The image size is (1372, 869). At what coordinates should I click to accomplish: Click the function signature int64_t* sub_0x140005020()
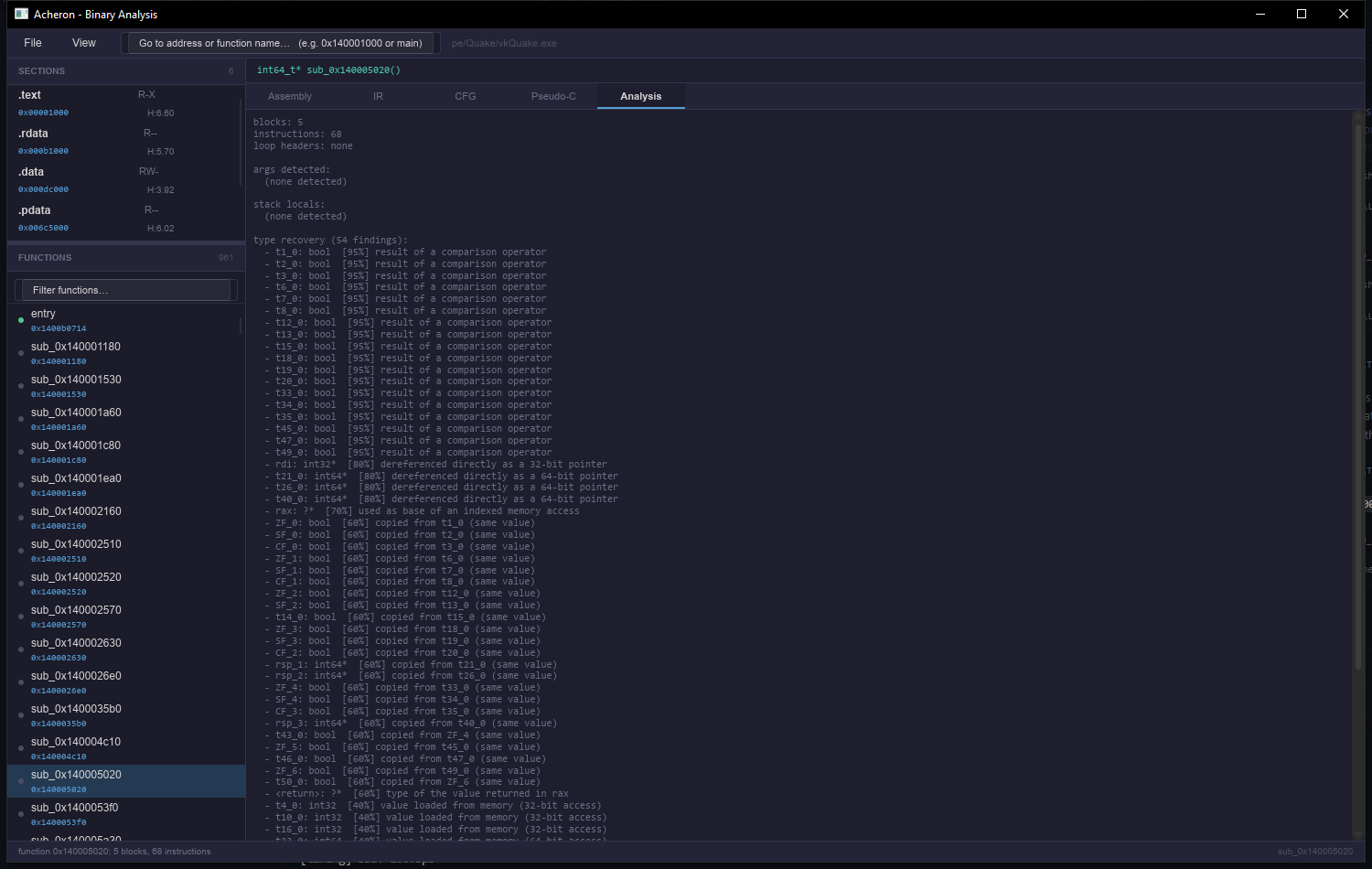(328, 70)
